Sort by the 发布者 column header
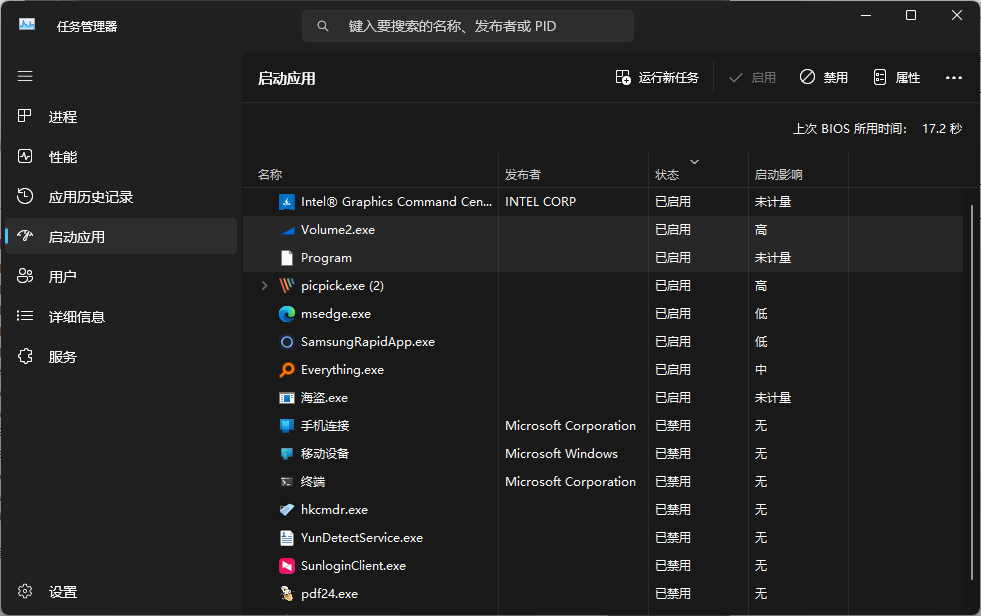Image resolution: width=981 pixels, height=616 pixels. click(522, 174)
